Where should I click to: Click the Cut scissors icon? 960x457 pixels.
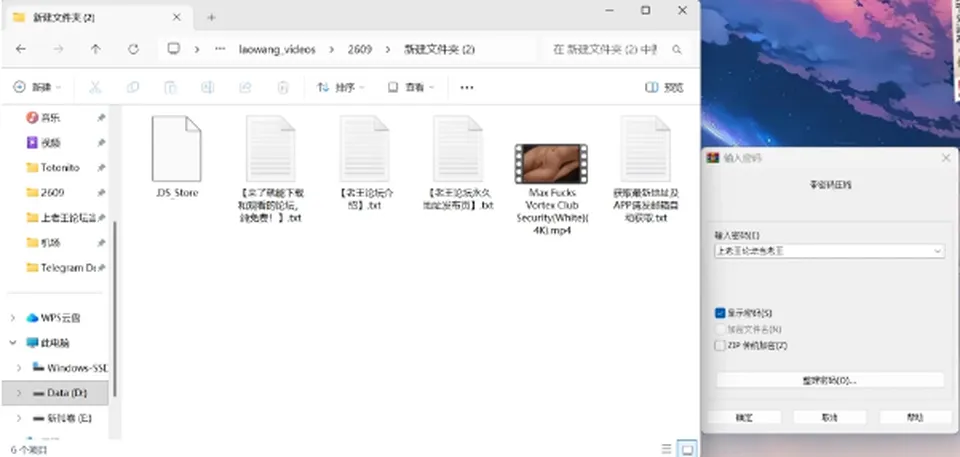tap(95, 88)
